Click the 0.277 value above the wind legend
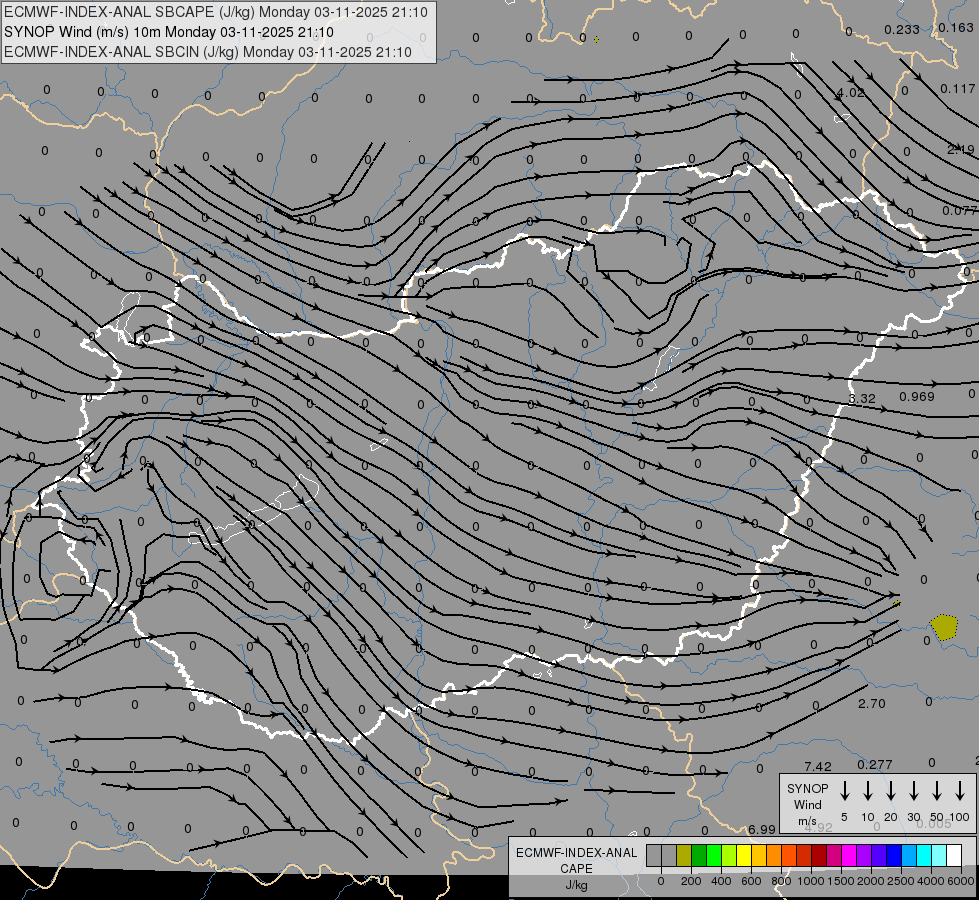The height and width of the screenshot is (900, 979). tap(875, 764)
